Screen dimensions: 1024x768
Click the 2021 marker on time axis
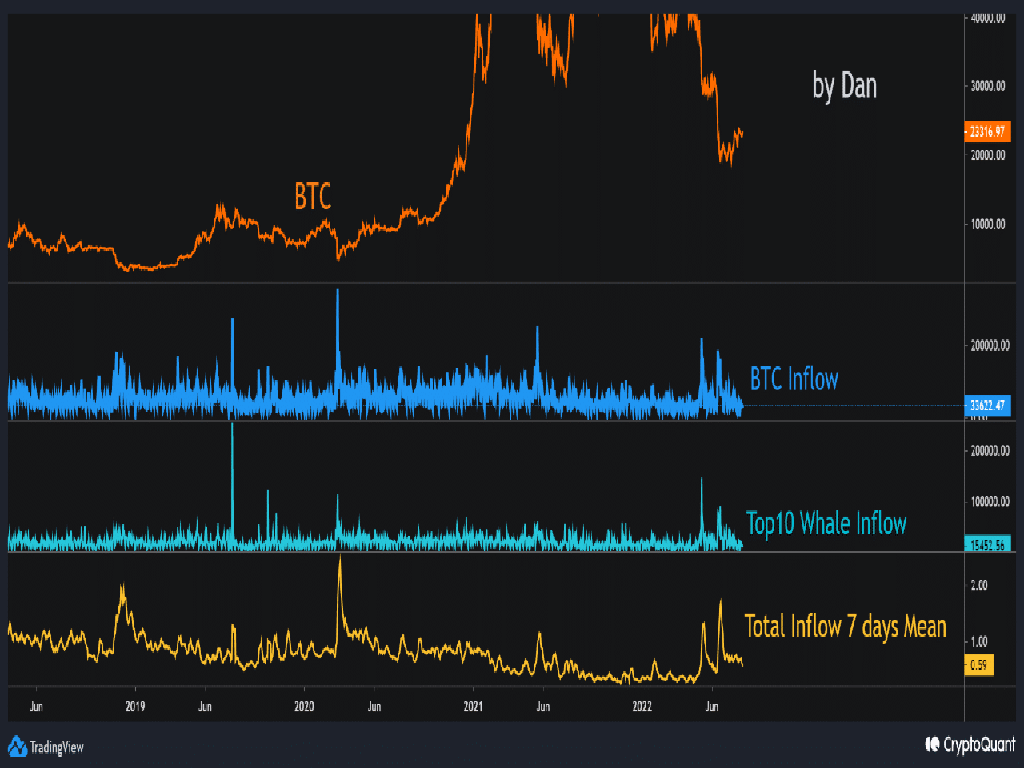(474, 705)
